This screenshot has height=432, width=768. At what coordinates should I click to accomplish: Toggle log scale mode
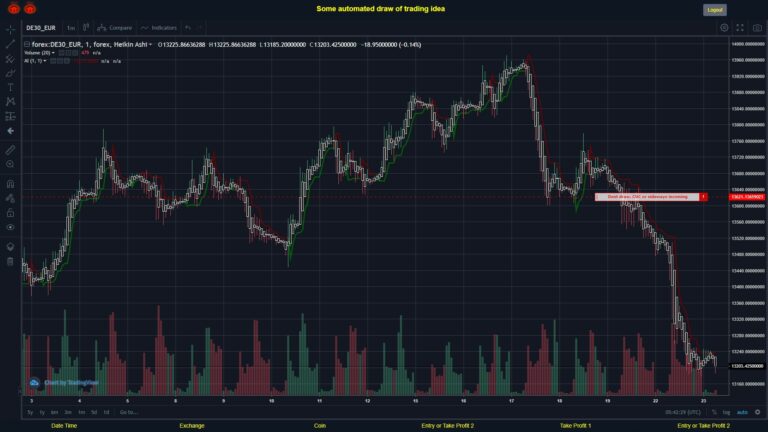pyautogui.click(x=726, y=412)
